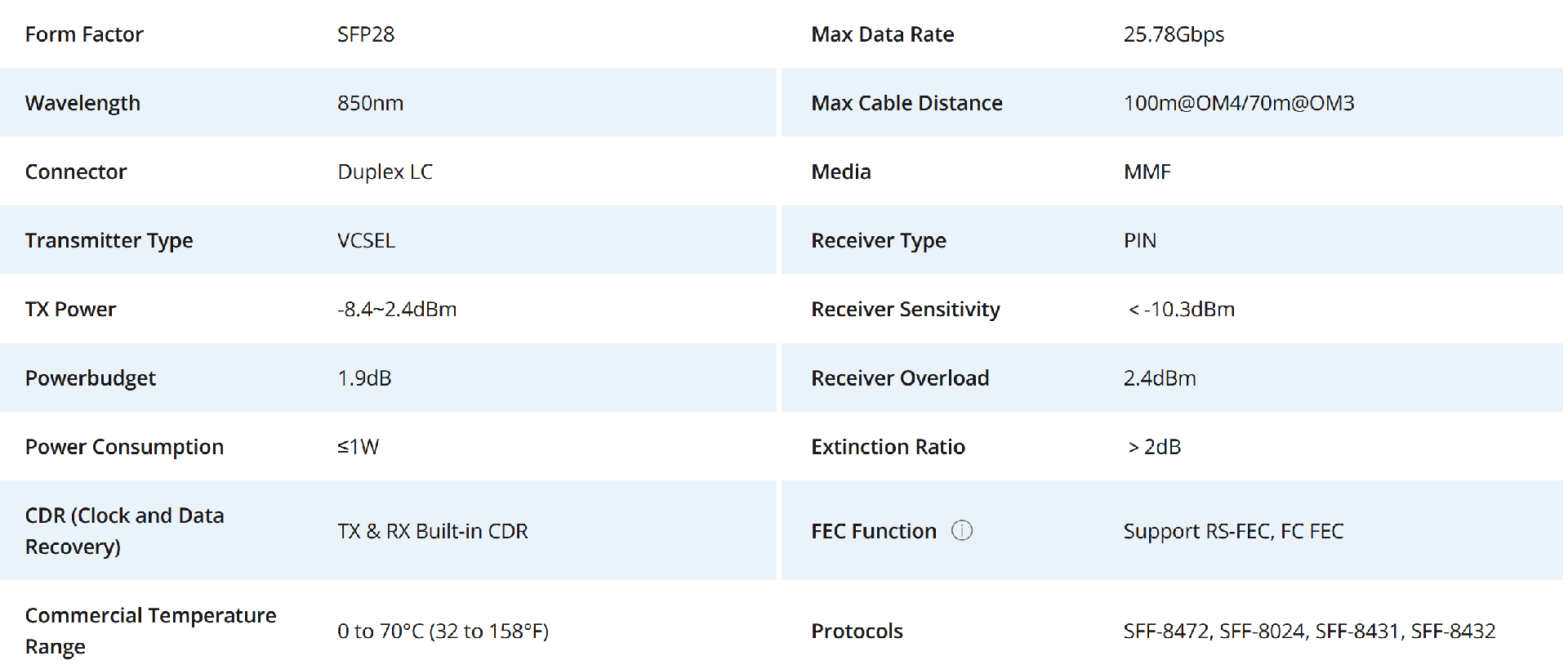
Task: Click the PIN receiver type value
Action: click(x=1140, y=240)
